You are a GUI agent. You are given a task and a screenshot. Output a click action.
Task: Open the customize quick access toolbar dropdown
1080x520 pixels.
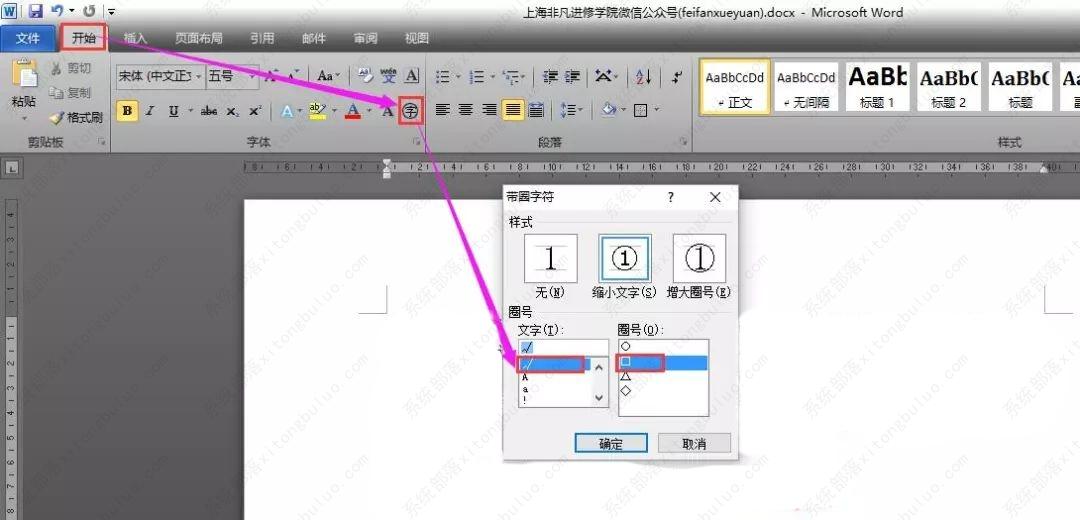coord(112,12)
